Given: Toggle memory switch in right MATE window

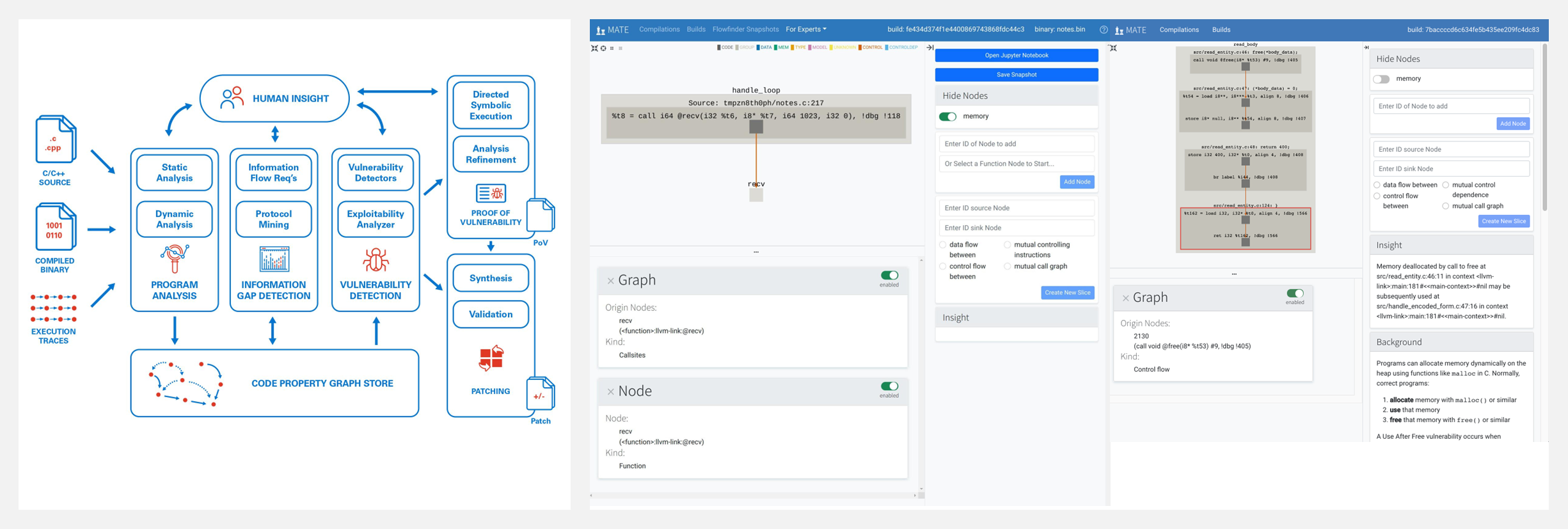Looking at the screenshot, I should (x=1381, y=79).
